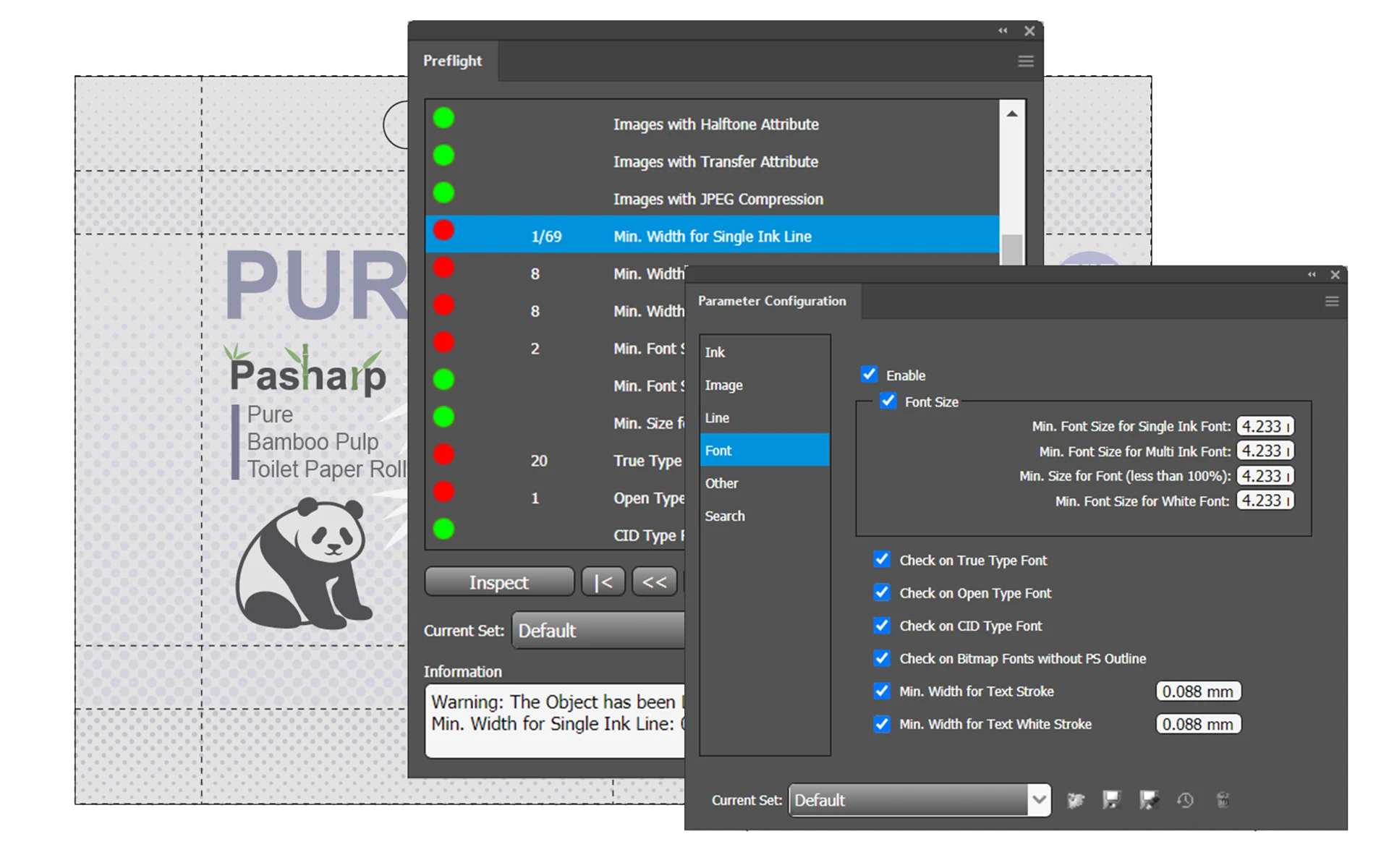
Task: Uncheck Check on Open Type Font
Action: click(x=882, y=593)
